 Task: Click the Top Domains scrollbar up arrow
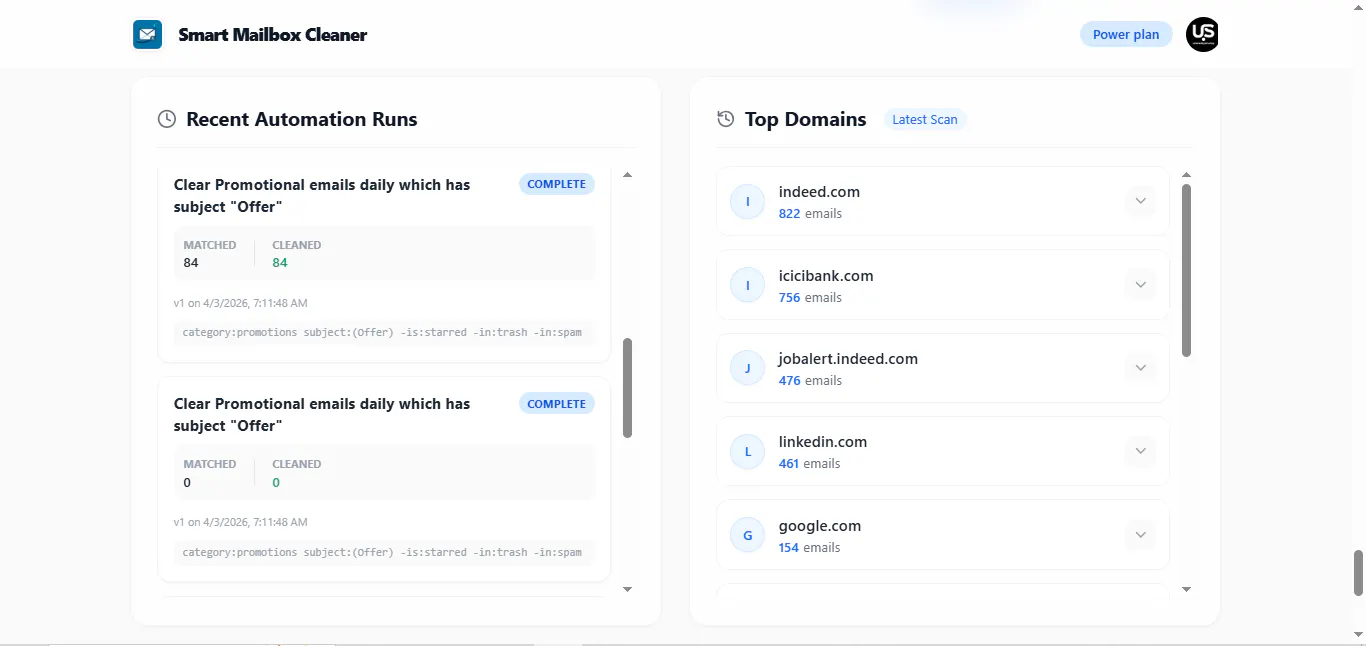point(1187,175)
